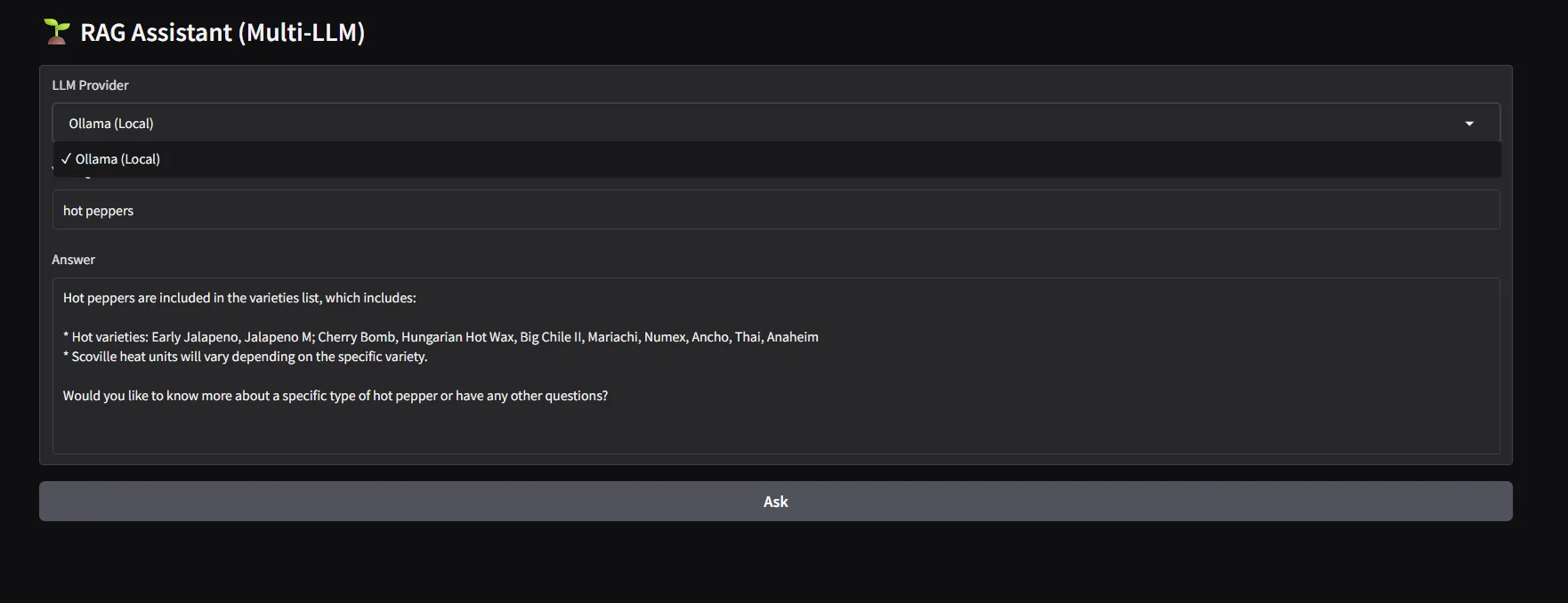Click the seedling logo icon

tap(57, 32)
